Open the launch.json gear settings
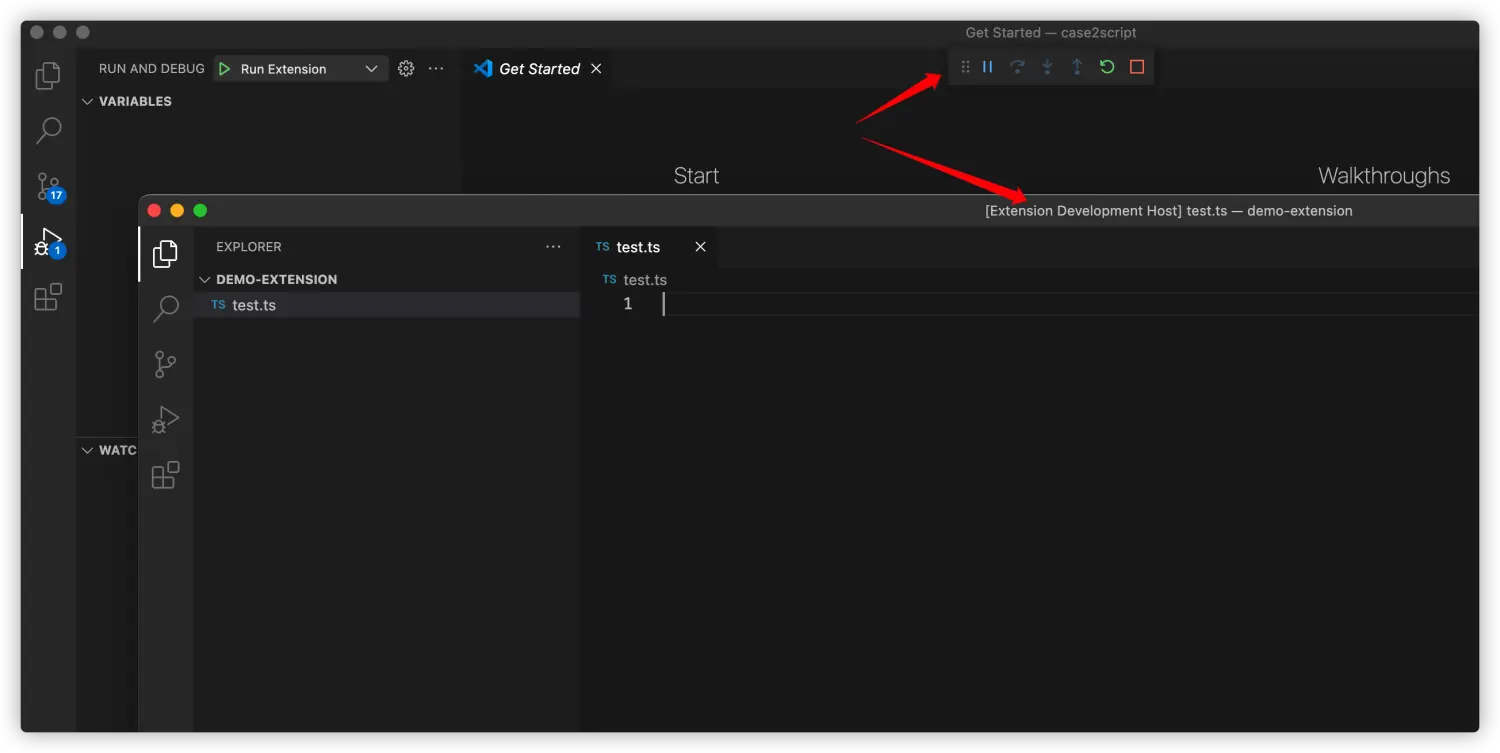1500x753 pixels. click(x=406, y=69)
